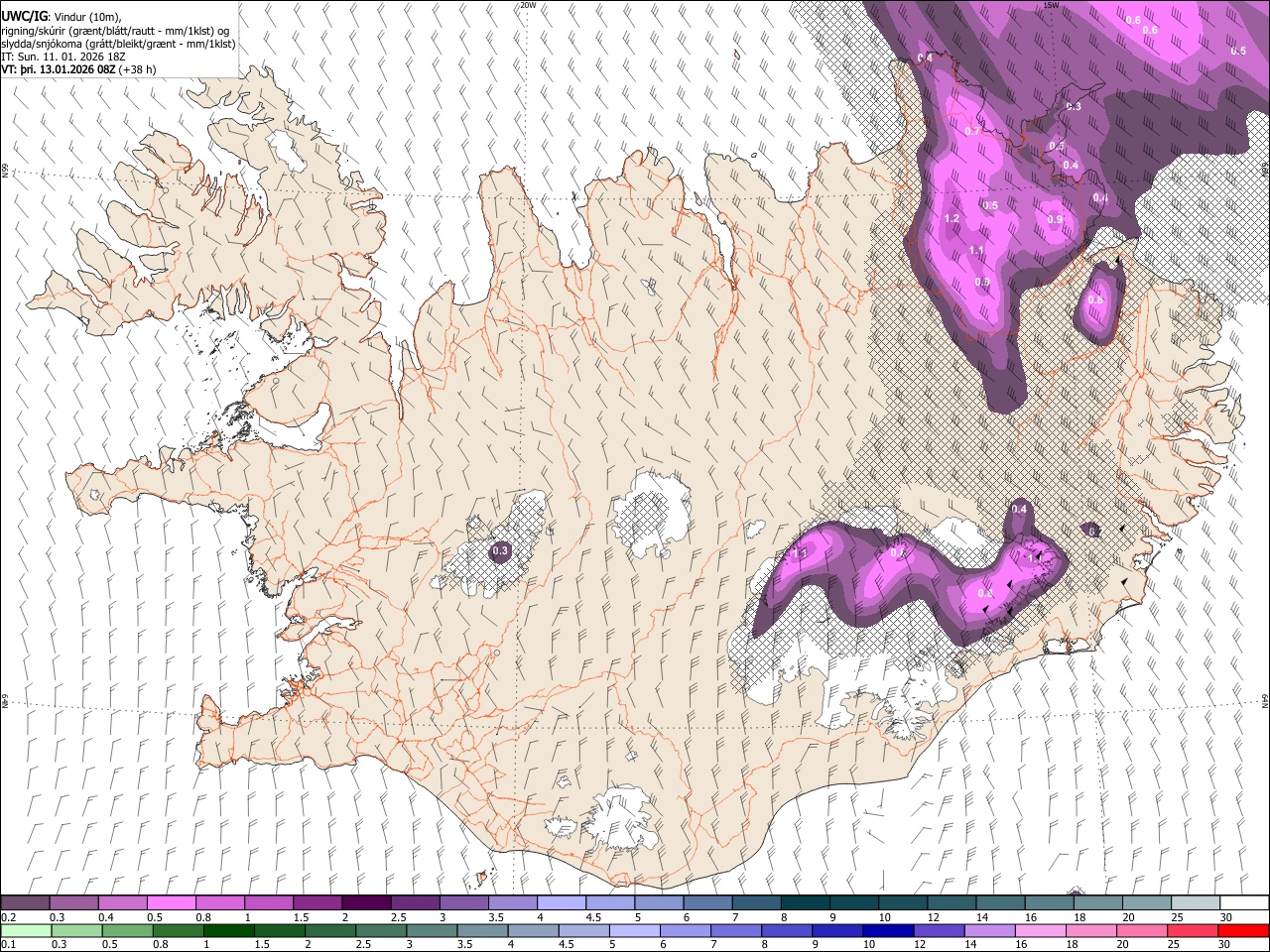Click the 'VT: þri. 13.01.2026 08Z' valid time
The width and height of the screenshot is (1270, 952).
coord(59,69)
